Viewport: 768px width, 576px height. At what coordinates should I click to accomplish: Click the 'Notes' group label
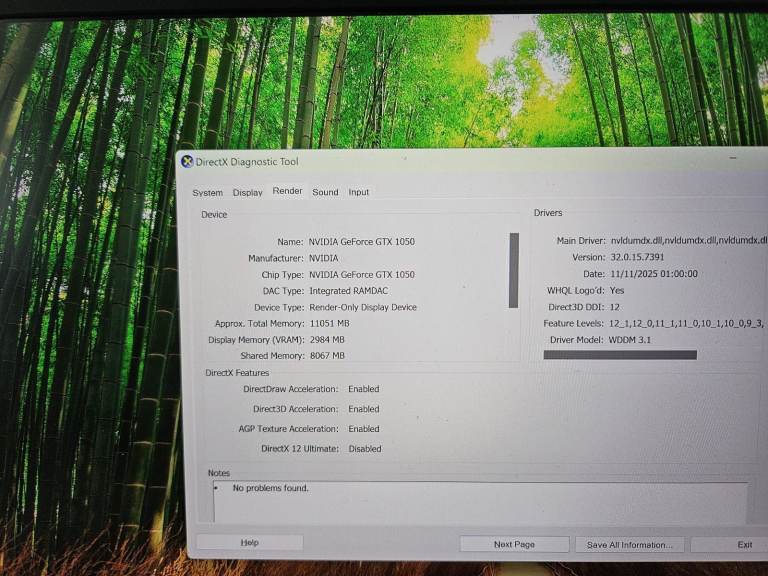(x=218, y=473)
